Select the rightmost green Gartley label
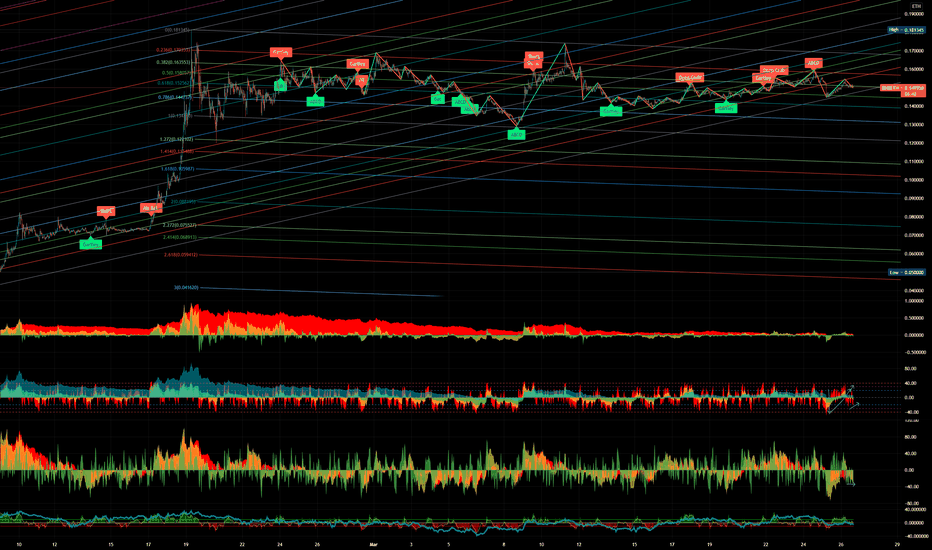Image resolution: width=932 pixels, height=550 pixels. [x=725, y=108]
